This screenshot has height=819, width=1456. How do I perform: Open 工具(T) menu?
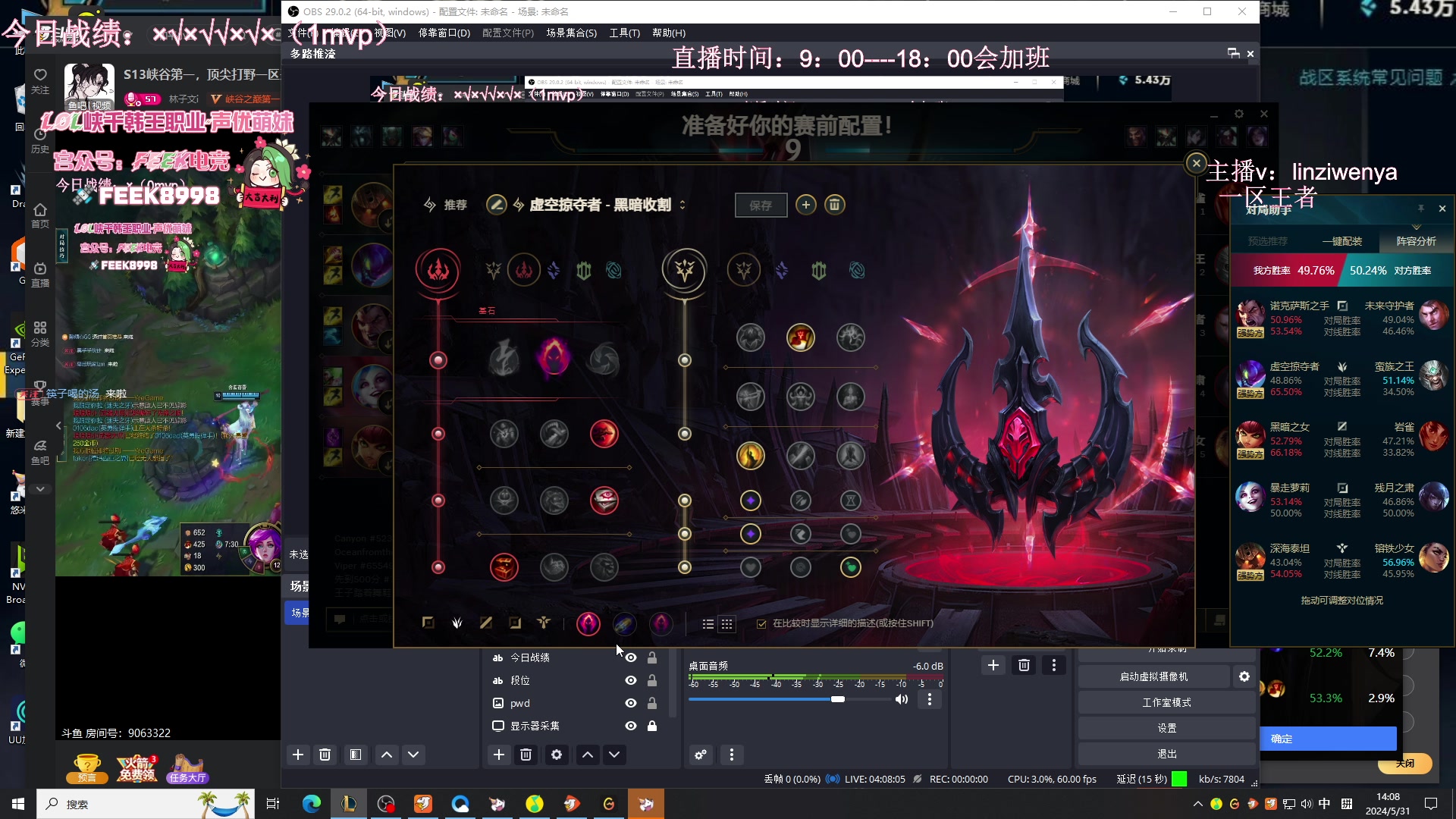click(625, 33)
